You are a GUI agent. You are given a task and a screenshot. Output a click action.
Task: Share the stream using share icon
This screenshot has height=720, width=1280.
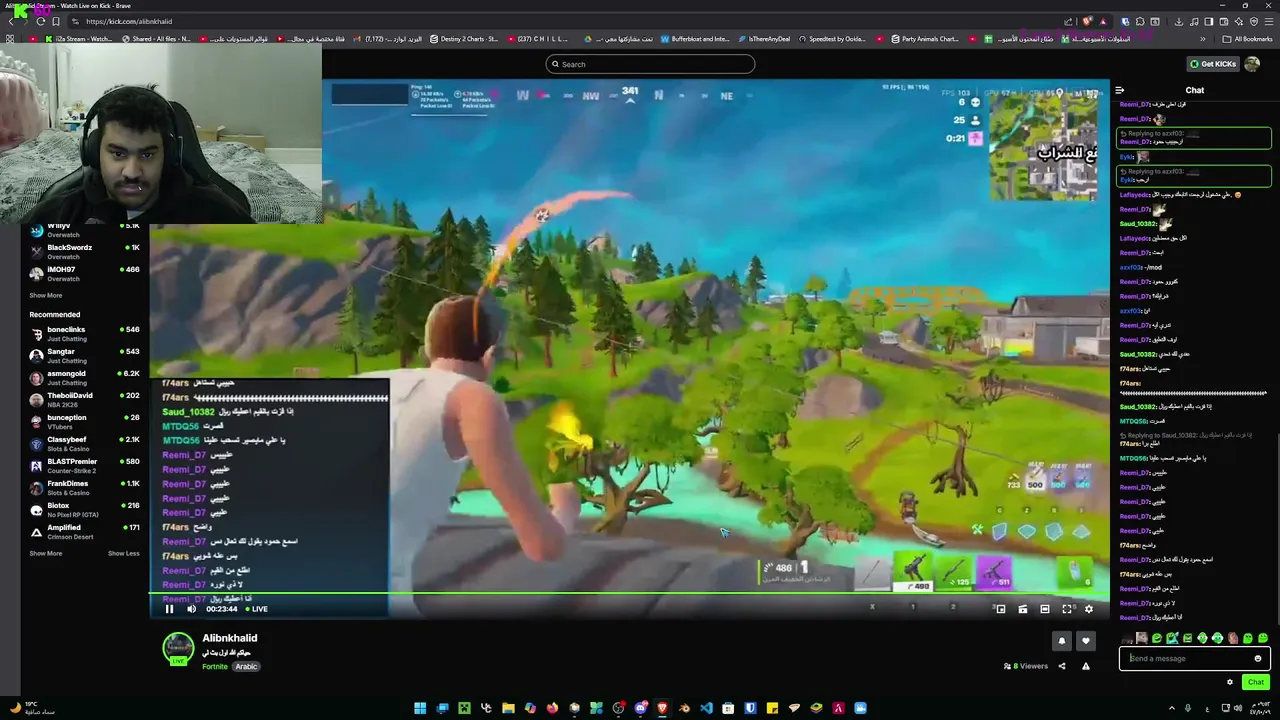[x=1062, y=666]
